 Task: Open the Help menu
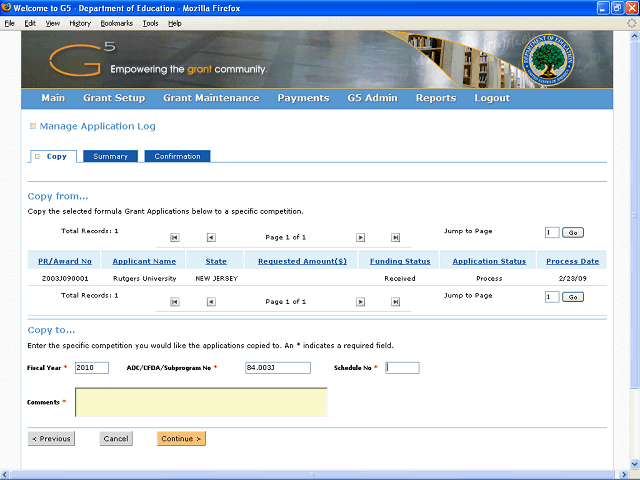point(175,23)
